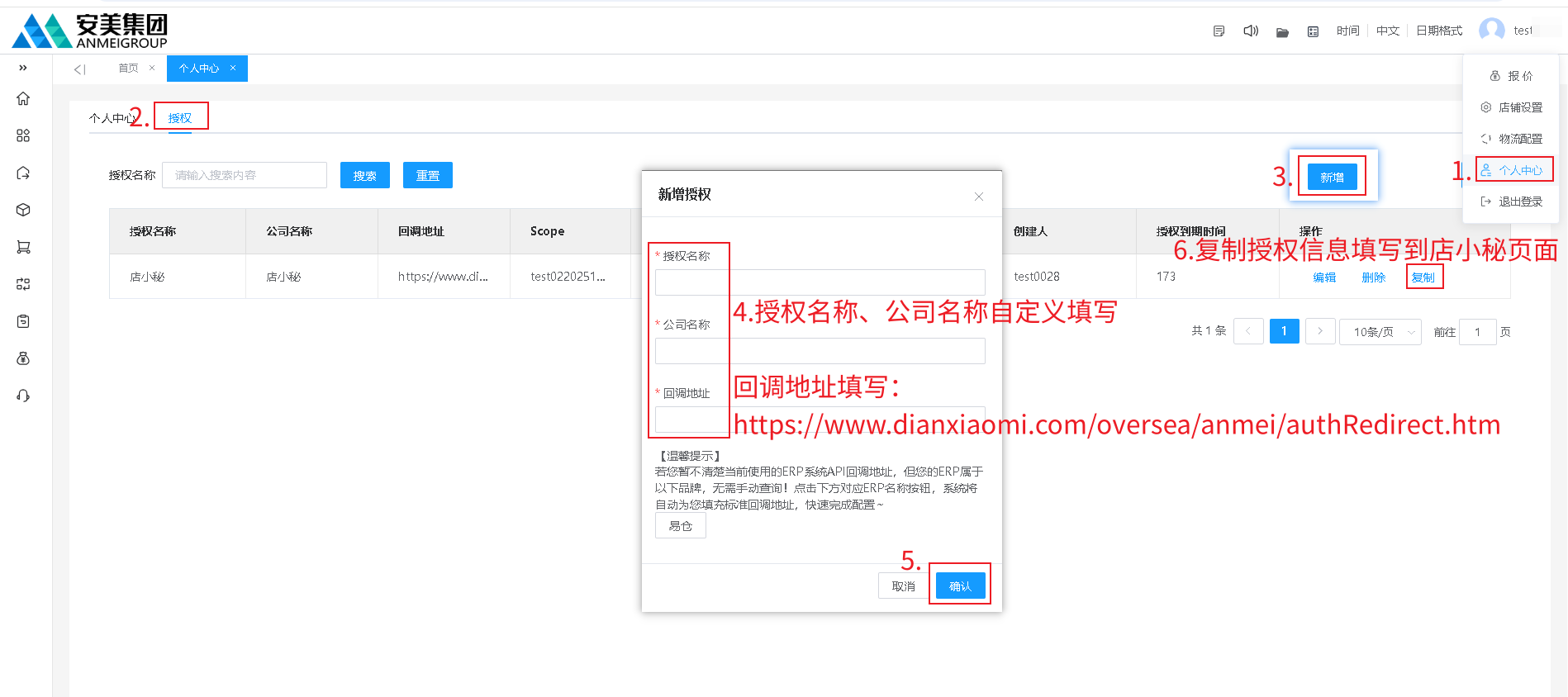The height and width of the screenshot is (697, 1568).
Task: Click 删除 in the 店小秘 row
Action: click(x=1373, y=277)
